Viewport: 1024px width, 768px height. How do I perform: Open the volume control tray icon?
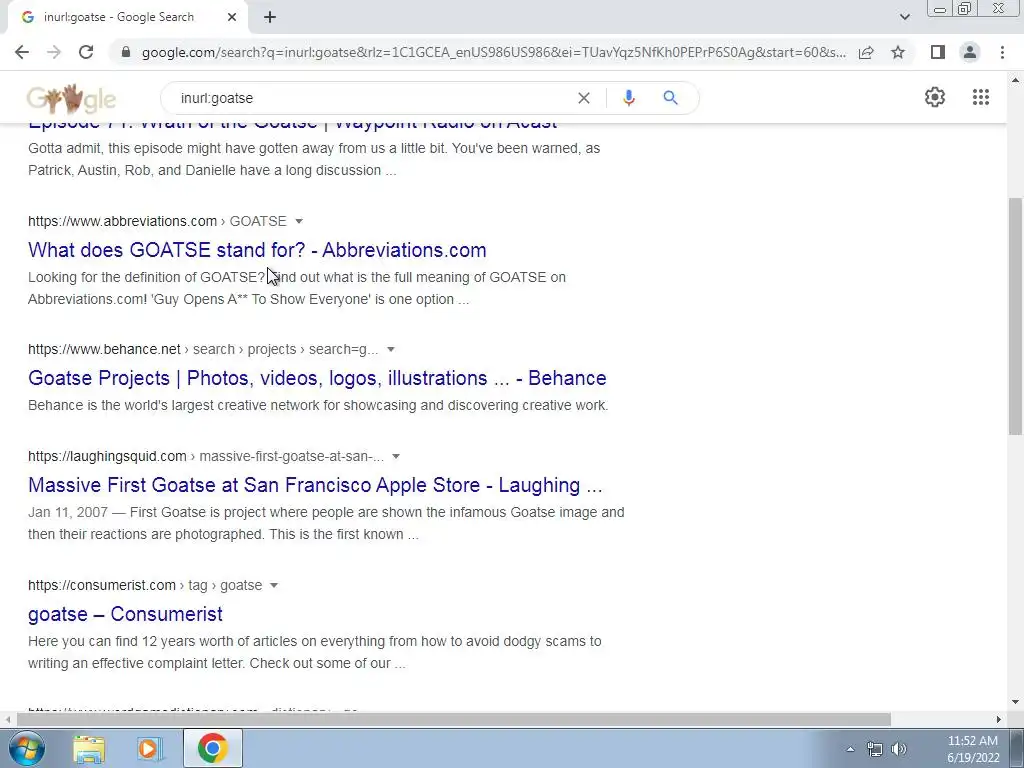pos(899,749)
